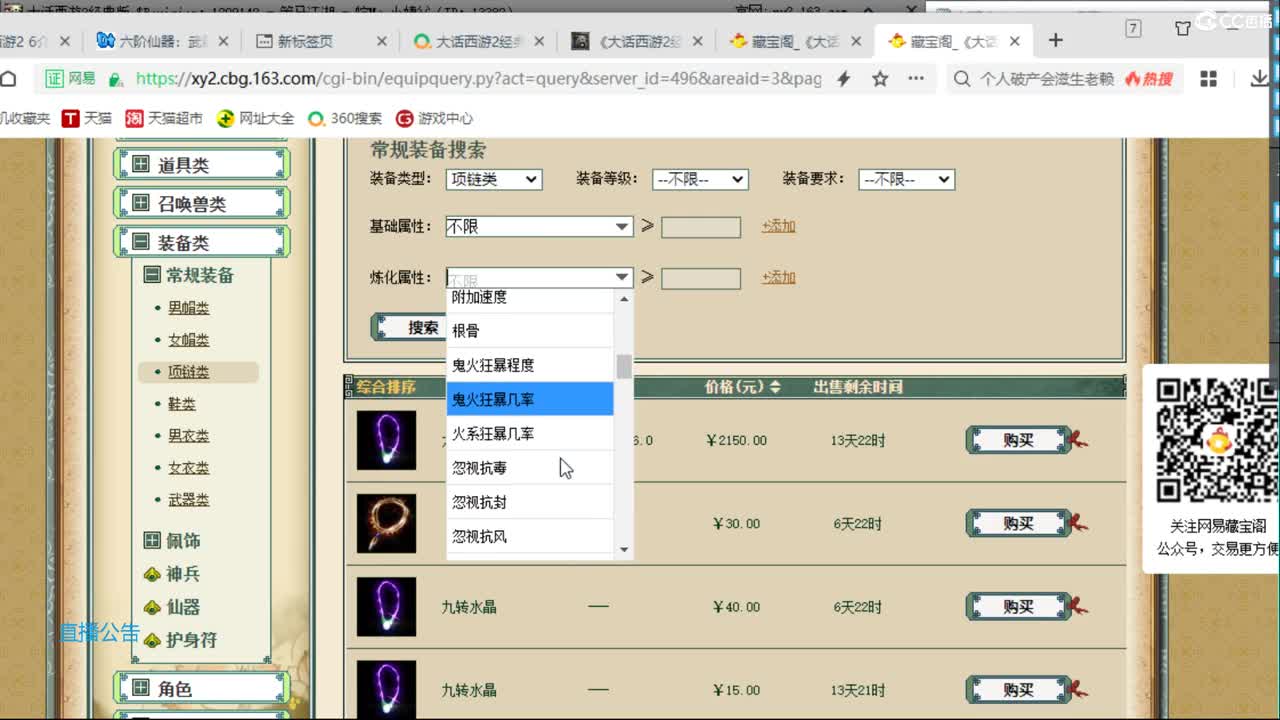Open the 装备要求 dropdown
The width and height of the screenshot is (1280, 720).
(x=906, y=179)
